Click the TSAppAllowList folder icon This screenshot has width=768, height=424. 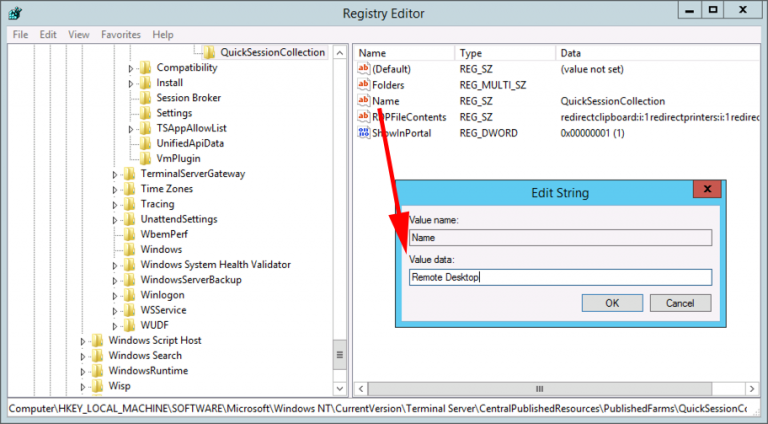click(x=145, y=128)
